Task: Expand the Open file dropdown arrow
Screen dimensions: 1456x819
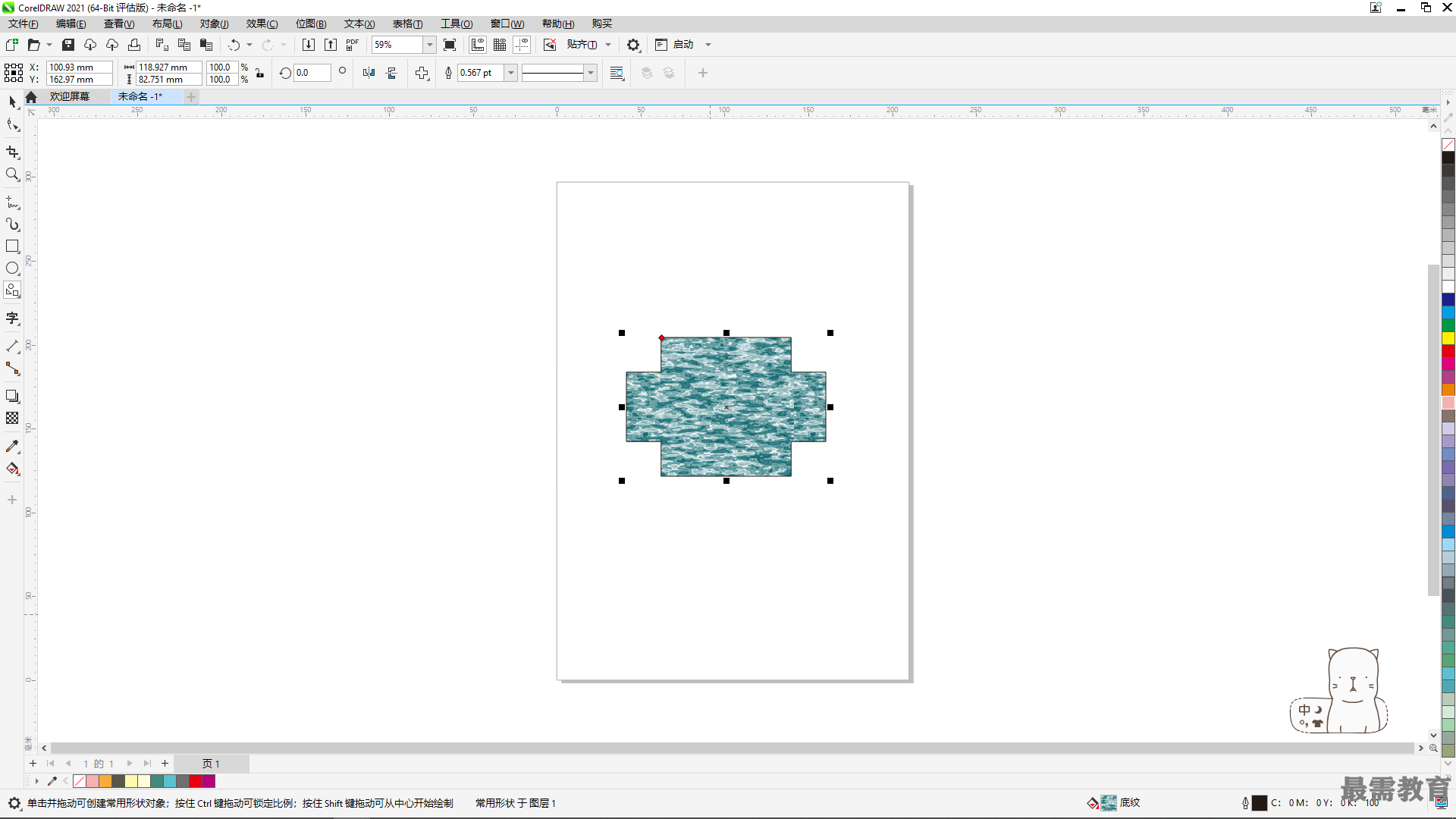Action: tap(49, 45)
